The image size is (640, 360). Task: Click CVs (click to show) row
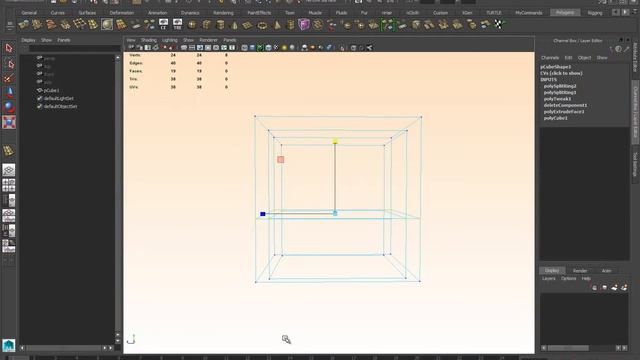tap(561, 73)
